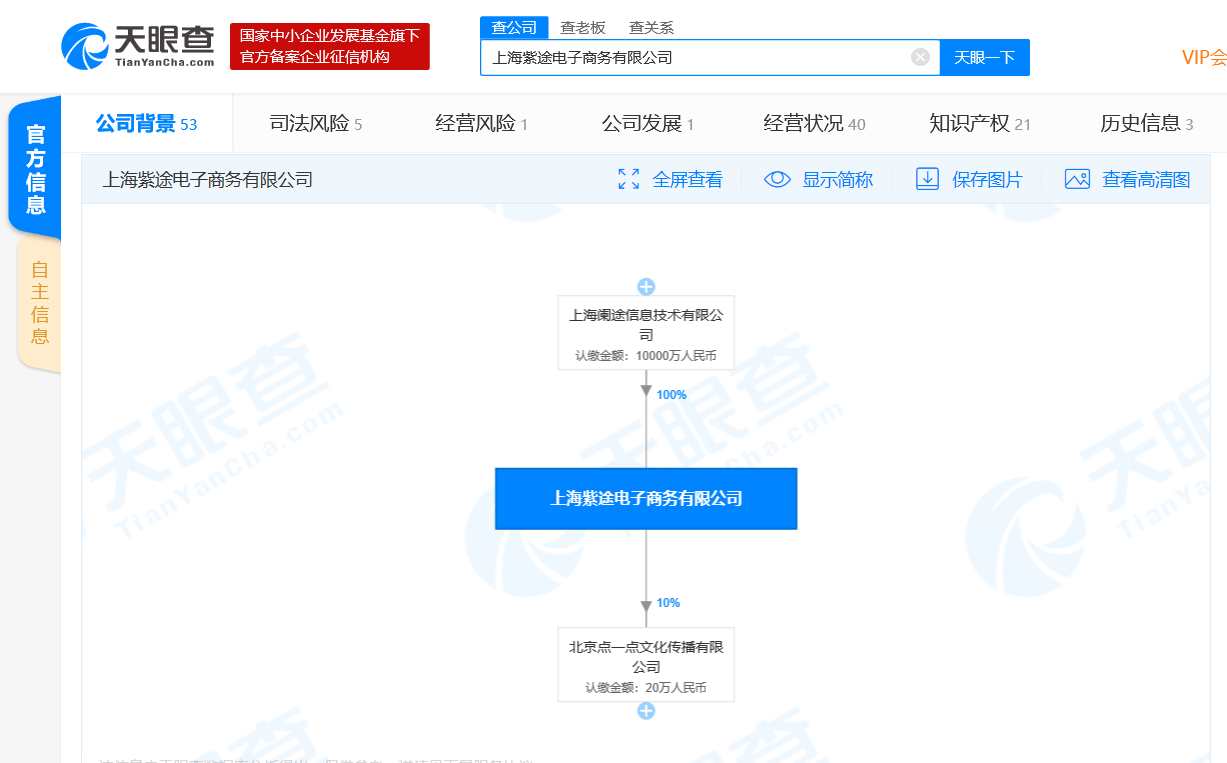Image resolution: width=1227 pixels, height=763 pixels.
Task: Clear the search box with X icon
Action: (920, 57)
